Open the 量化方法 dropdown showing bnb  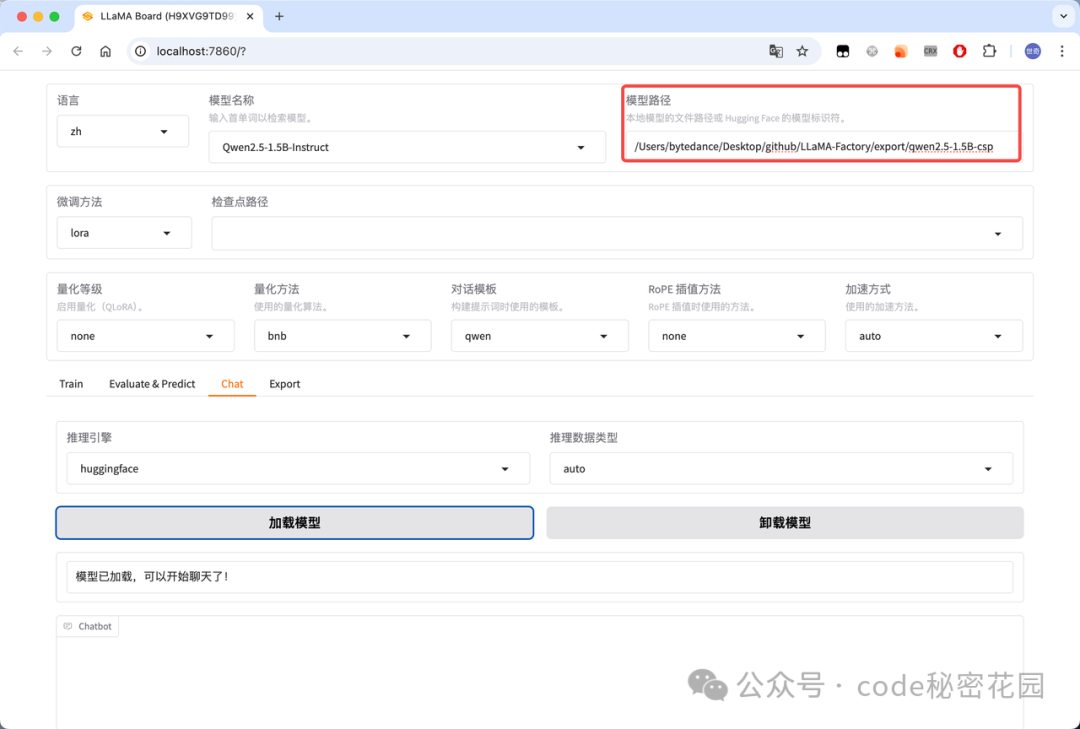point(342,335)
